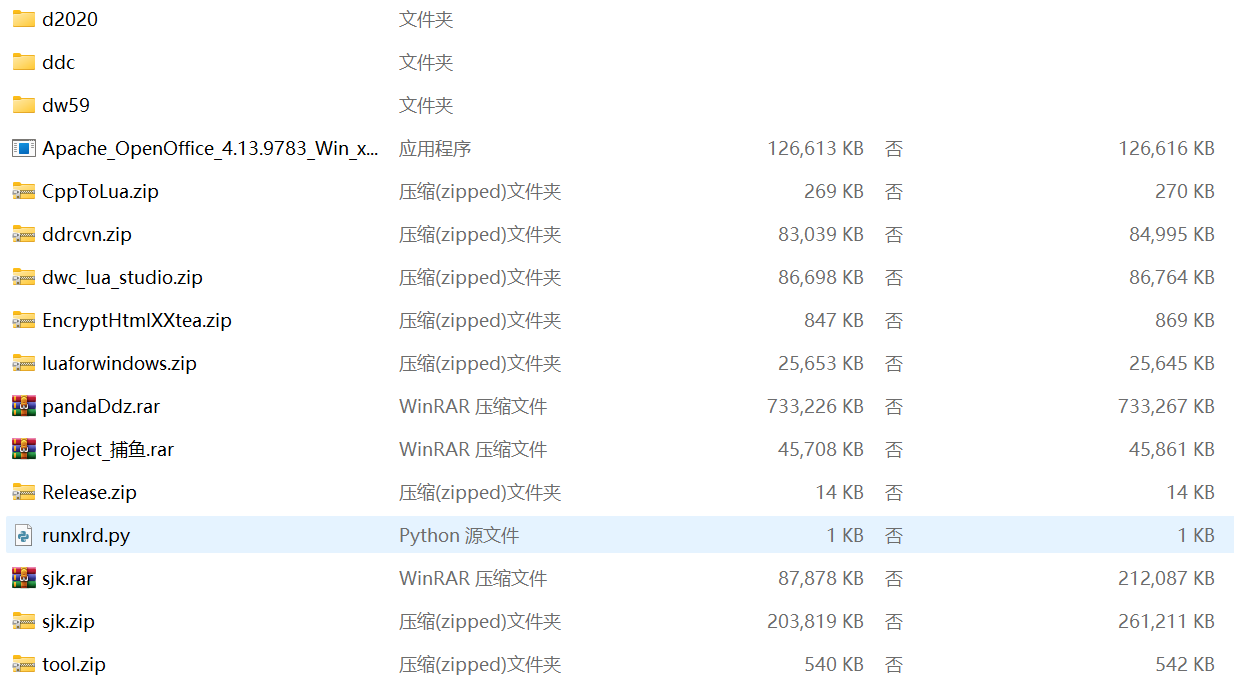Screen dimensions: 1234x685
Task: Click the "Python 源文件" type text
Action: 459,535
